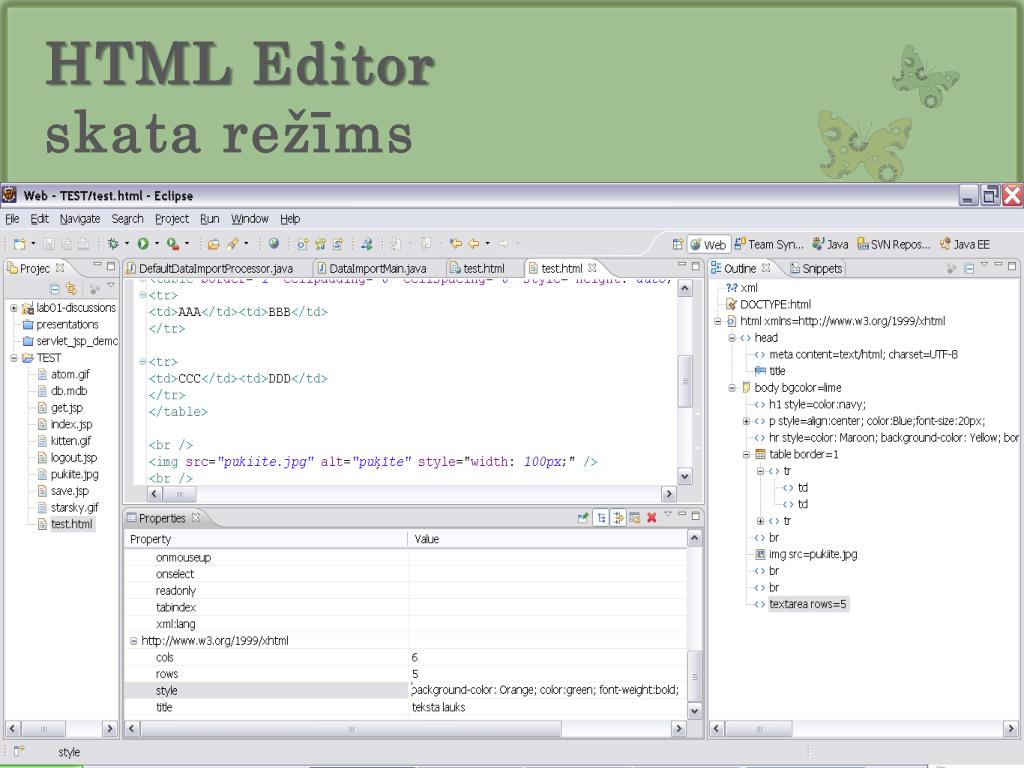This screenshot has height=768, width=1024.
Task: Click the red Delete icon in Properties
Action: [652, 518]
